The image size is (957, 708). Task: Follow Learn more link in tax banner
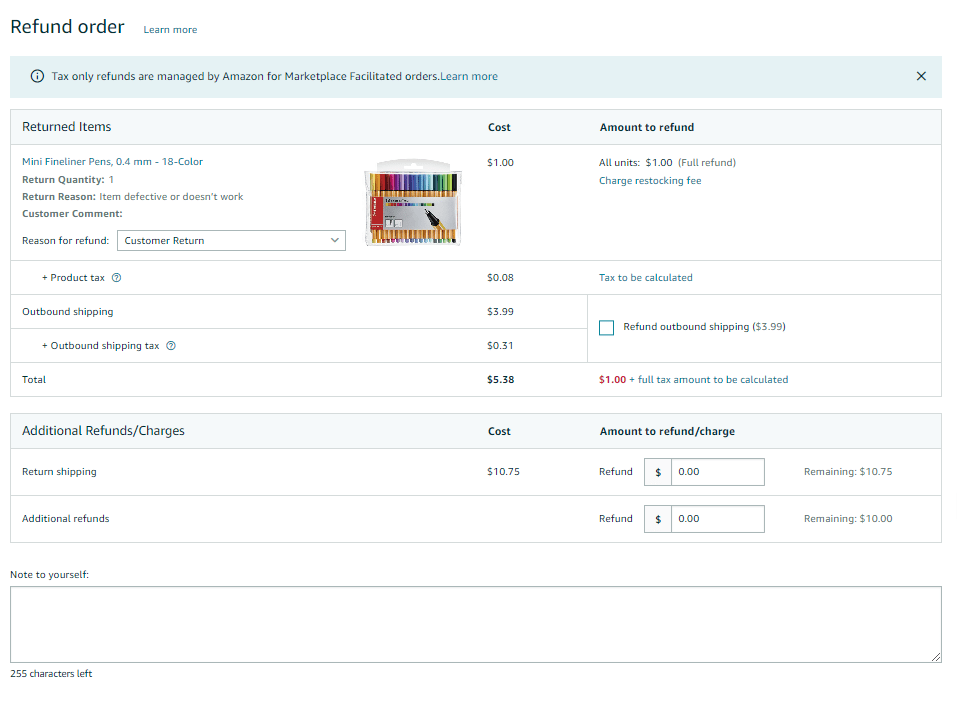469,76
